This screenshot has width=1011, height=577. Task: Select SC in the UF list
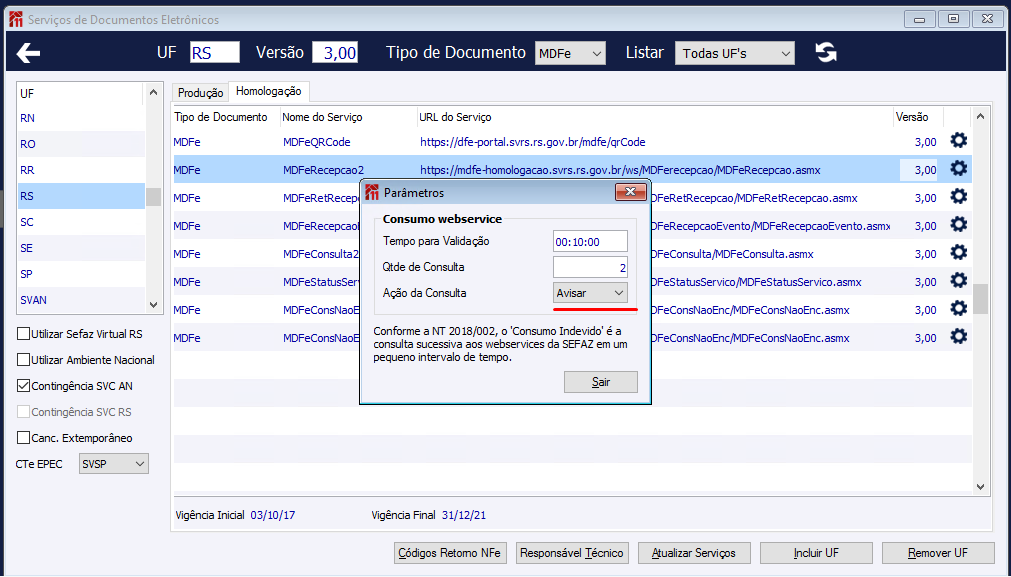point(81,222)
